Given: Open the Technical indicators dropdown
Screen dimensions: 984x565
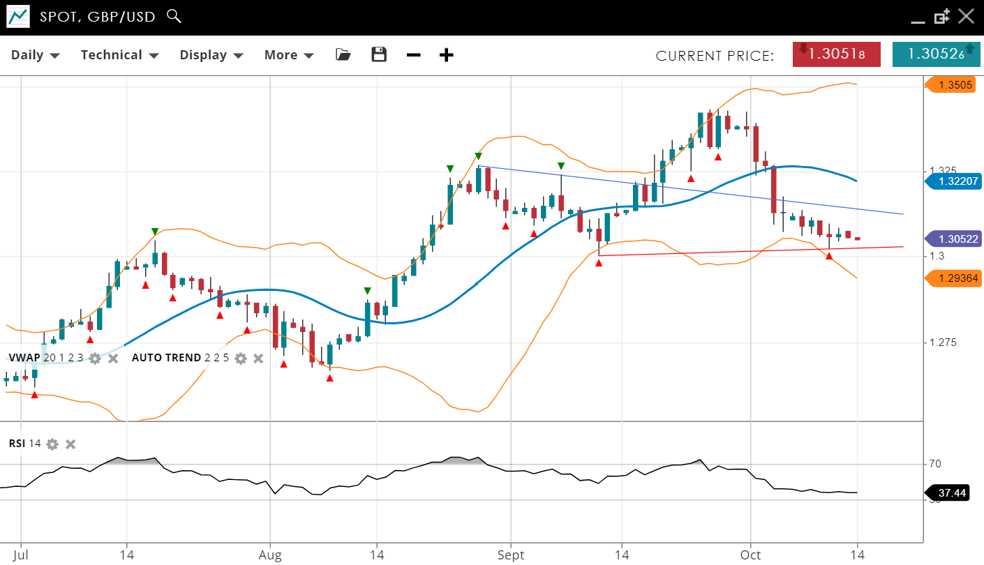Looking at the screenshot, I should pos(119,55).
